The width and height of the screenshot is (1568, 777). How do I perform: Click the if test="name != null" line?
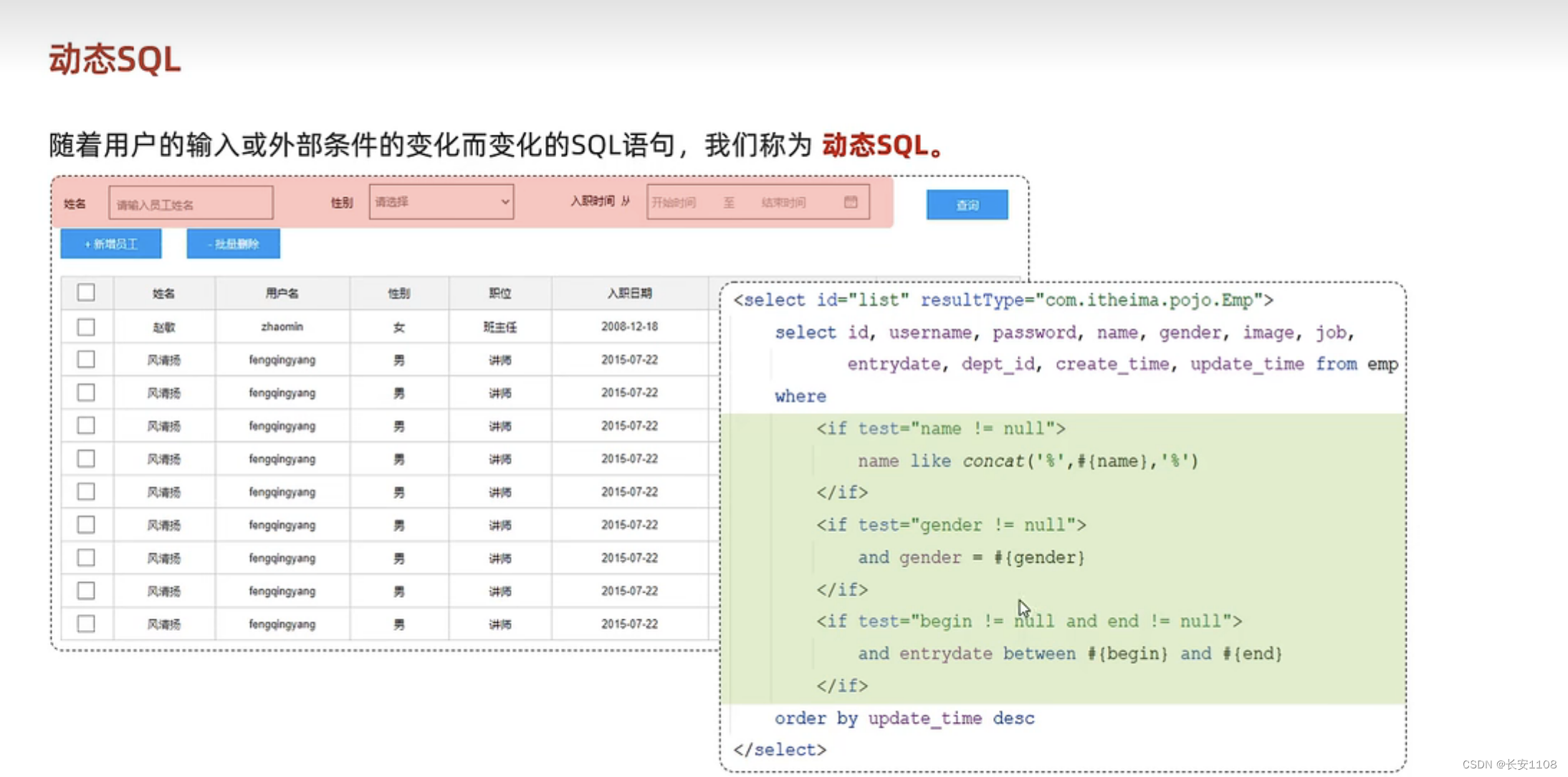click(x=941, y=429)
